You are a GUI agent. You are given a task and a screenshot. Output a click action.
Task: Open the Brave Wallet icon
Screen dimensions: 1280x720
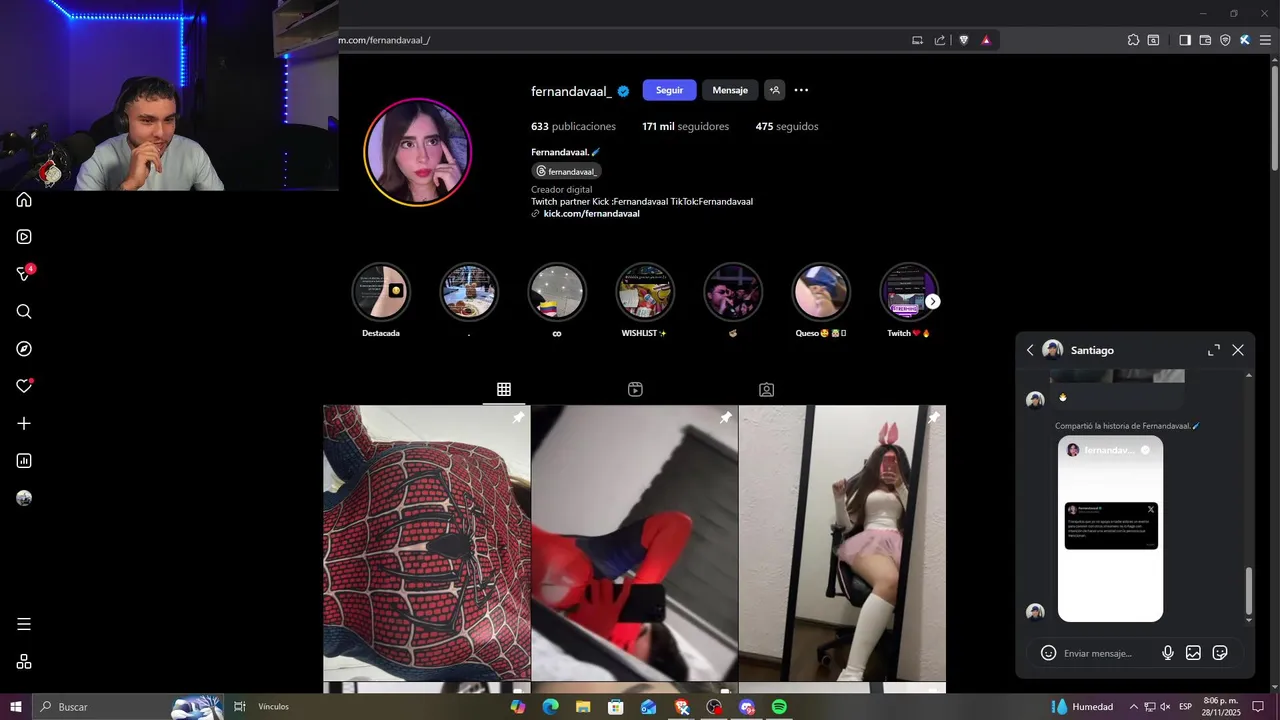click(1205, 40)
